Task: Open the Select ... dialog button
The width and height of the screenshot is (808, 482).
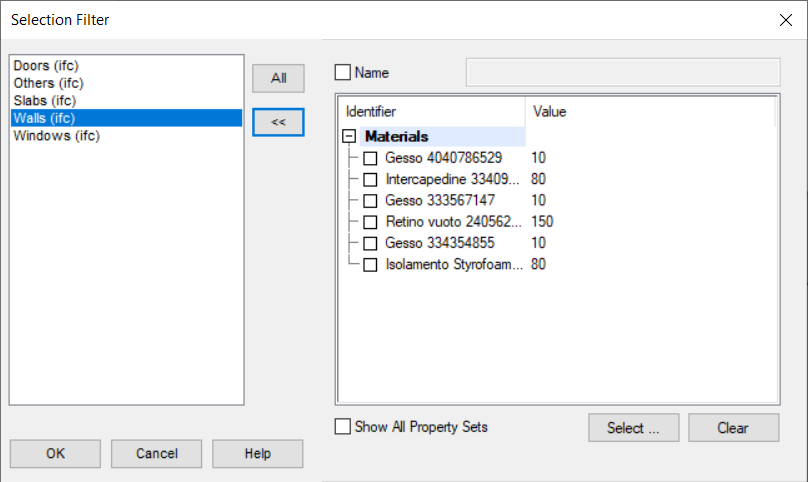Action: point(634,428)
